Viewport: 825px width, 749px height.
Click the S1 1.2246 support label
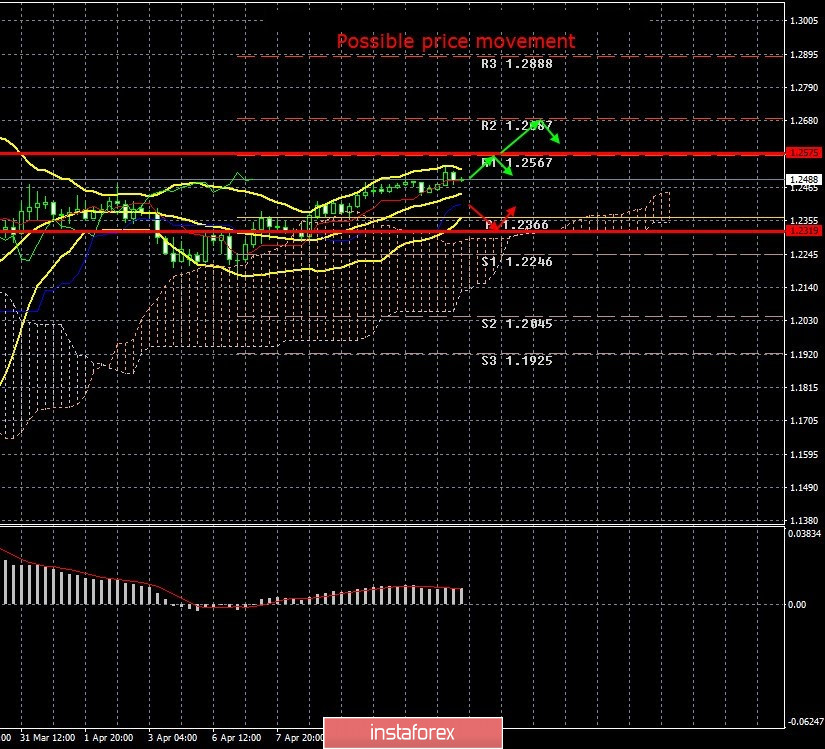(517, 261)
